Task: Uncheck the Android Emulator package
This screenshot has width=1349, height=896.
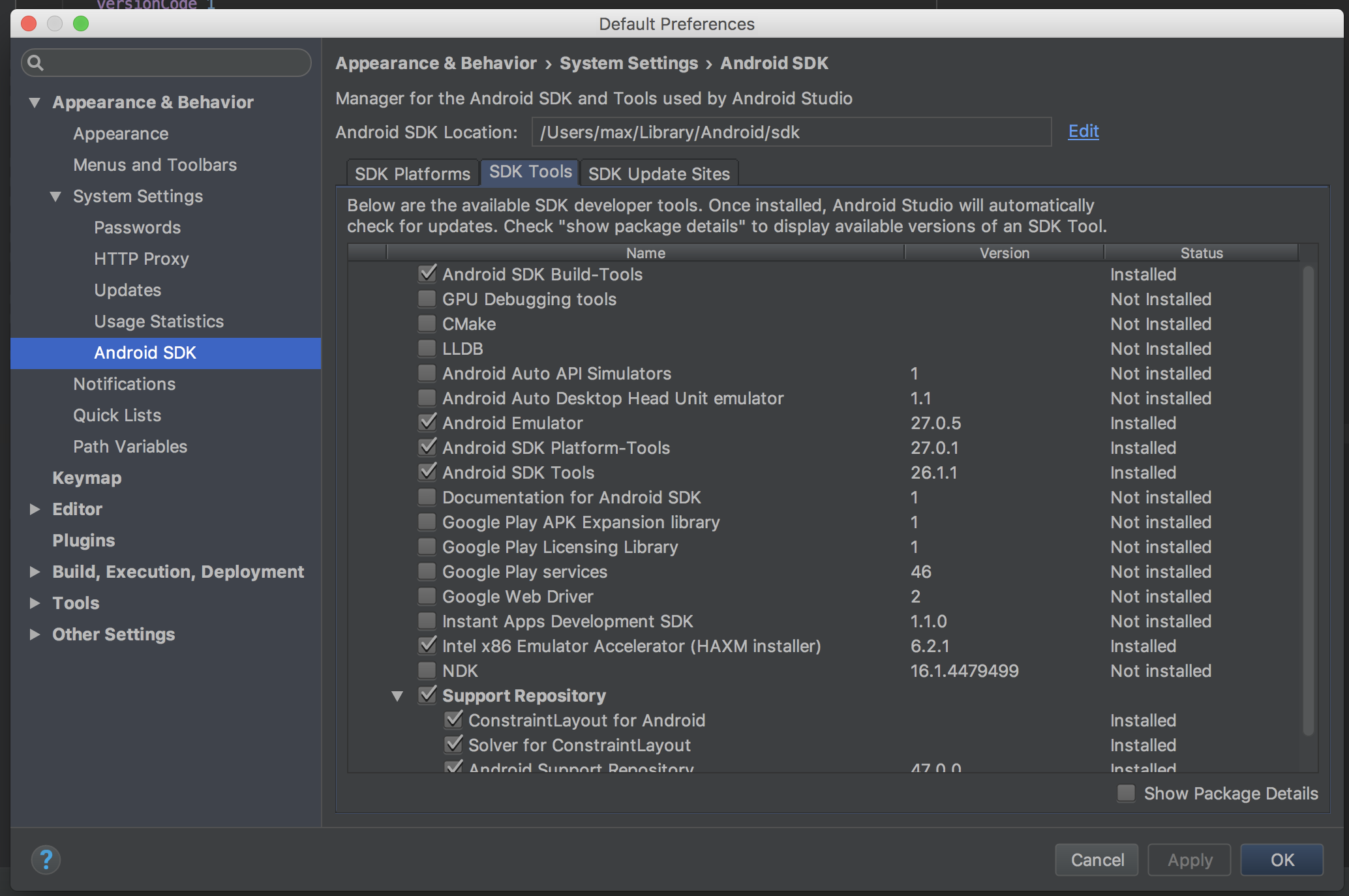Action: [427, 423]
